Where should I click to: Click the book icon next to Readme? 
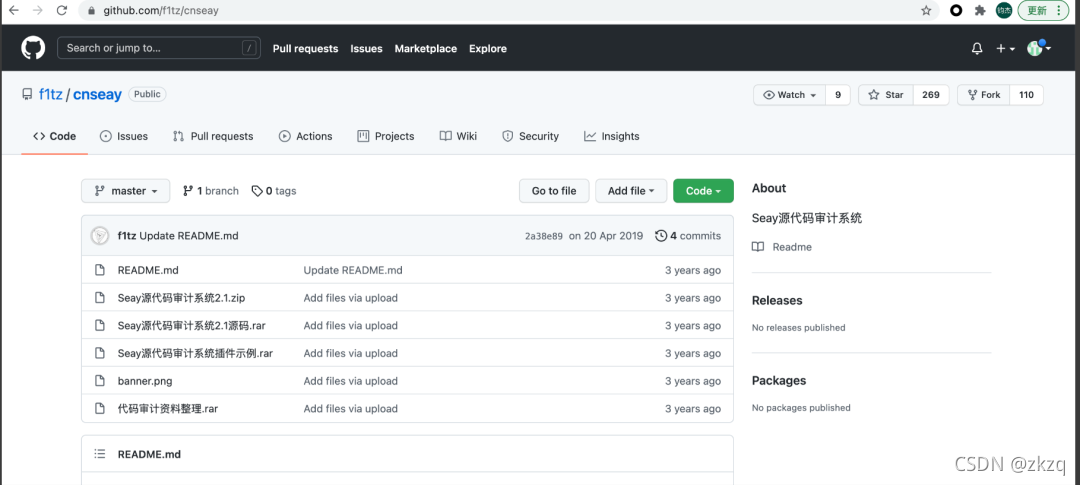point(758,247)
